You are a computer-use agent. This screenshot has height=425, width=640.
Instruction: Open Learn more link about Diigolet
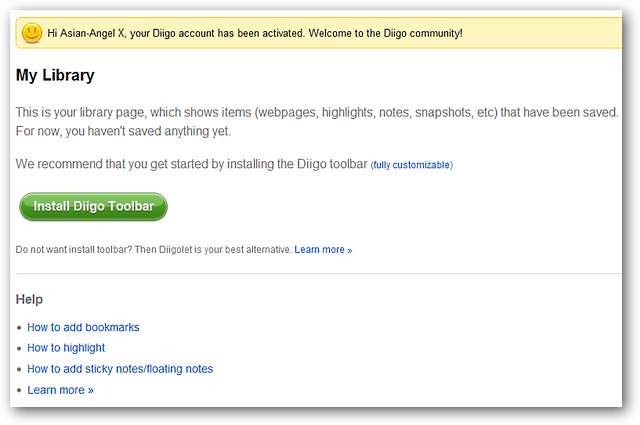[323, 249]
